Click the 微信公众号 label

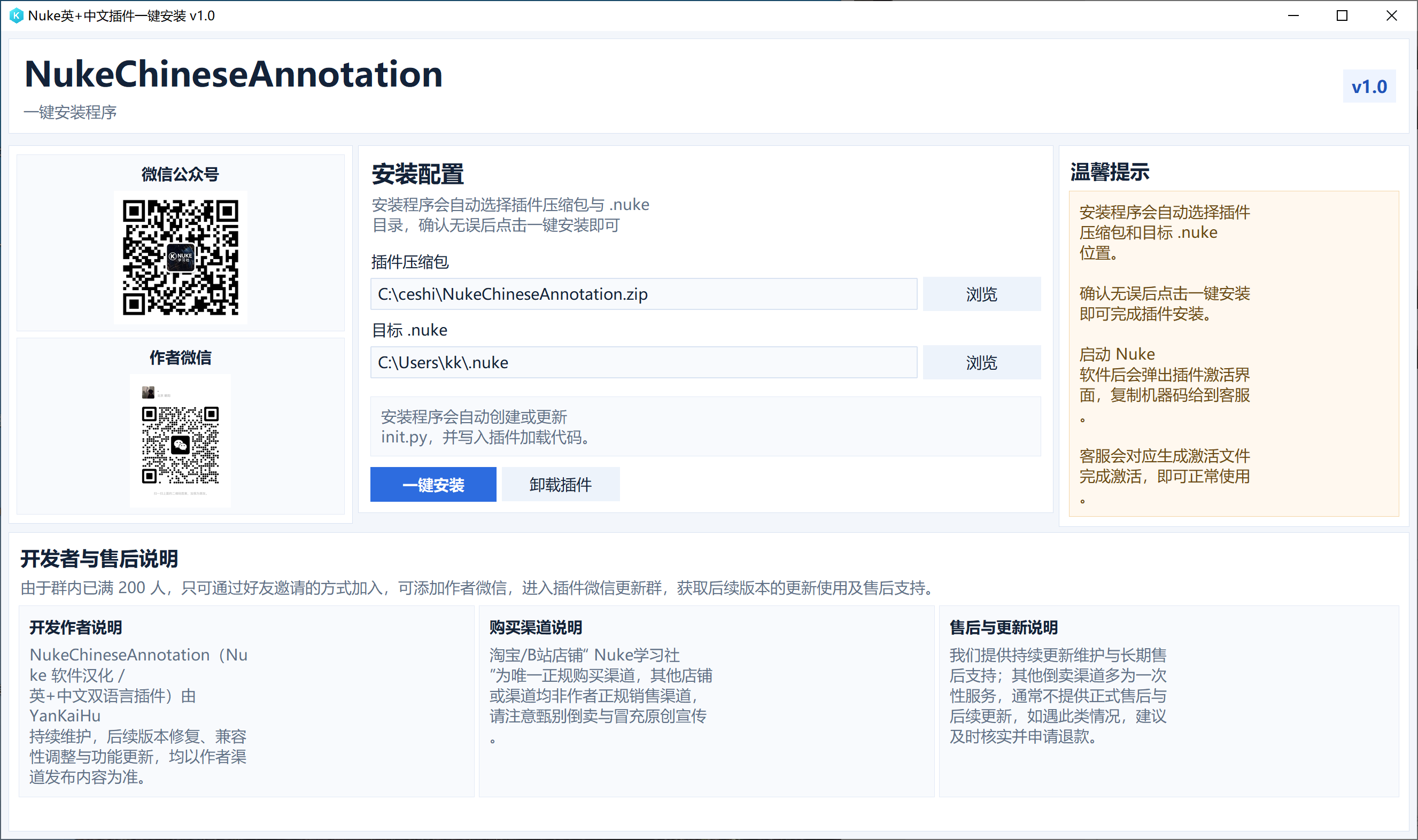pos(181,174)
